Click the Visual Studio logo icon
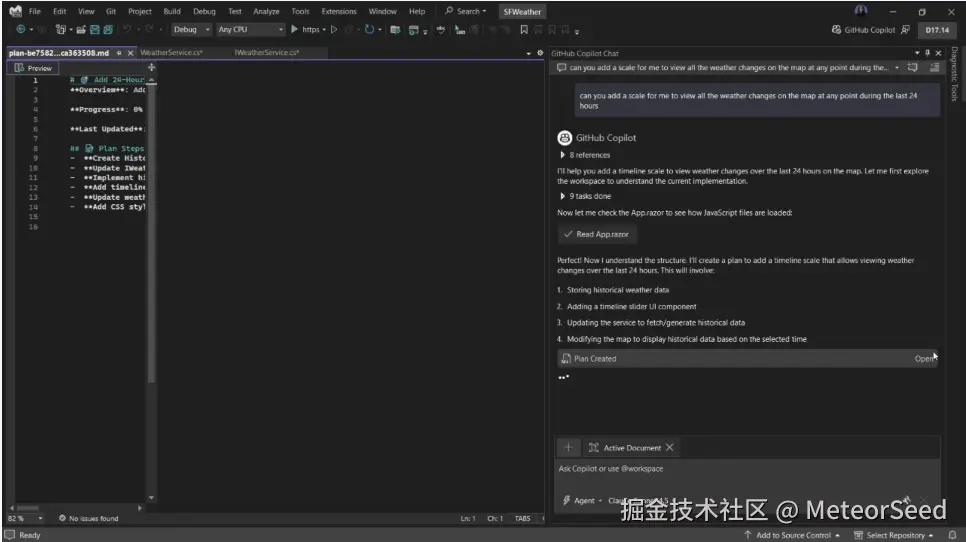The width and height of the screenshot is (966, 542). [15, 11]
